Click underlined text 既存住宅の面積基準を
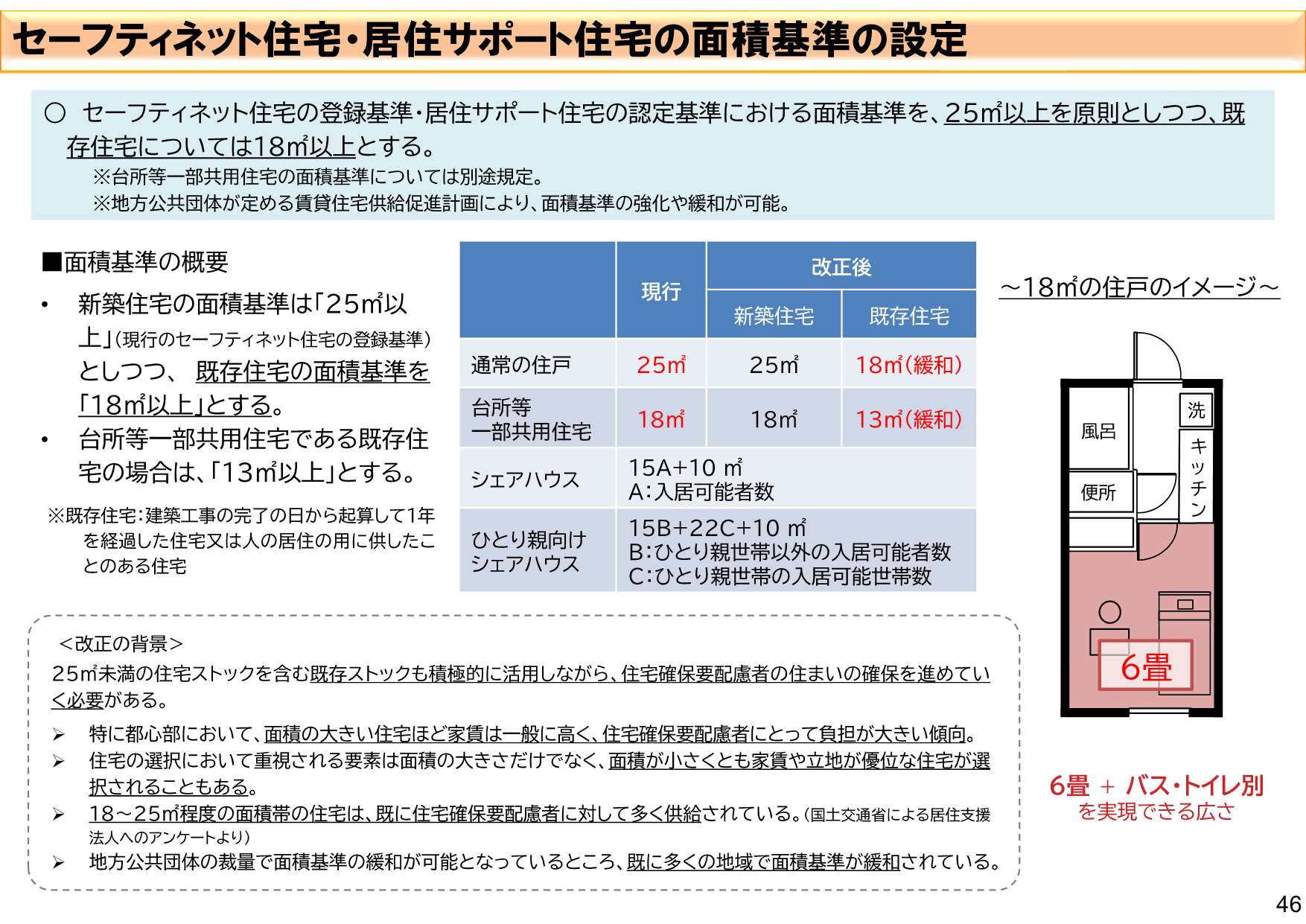The height and width of the screenshot is (924, 1306). coord(312,371)
